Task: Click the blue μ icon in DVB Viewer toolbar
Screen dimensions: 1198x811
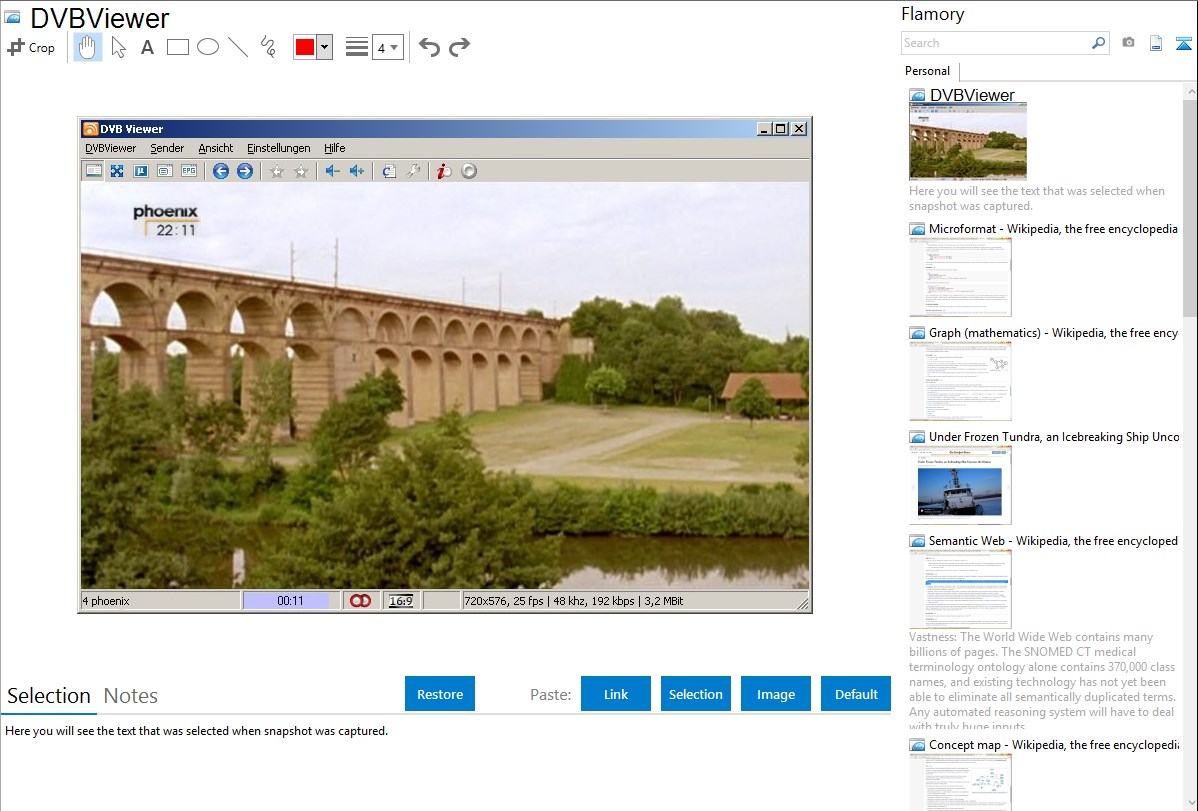Action: [141, 171]
